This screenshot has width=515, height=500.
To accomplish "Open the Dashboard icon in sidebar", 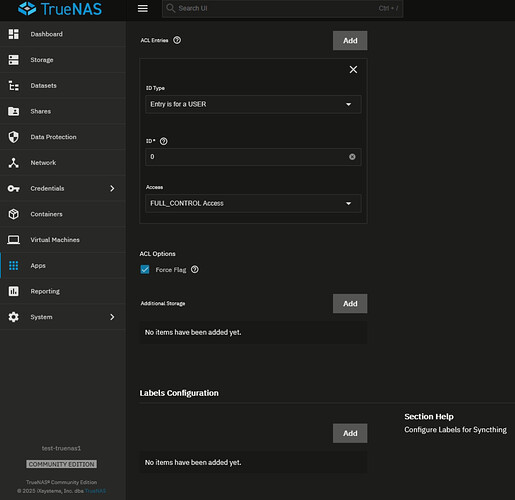I will pyautogui.click(x=14, y=34).
